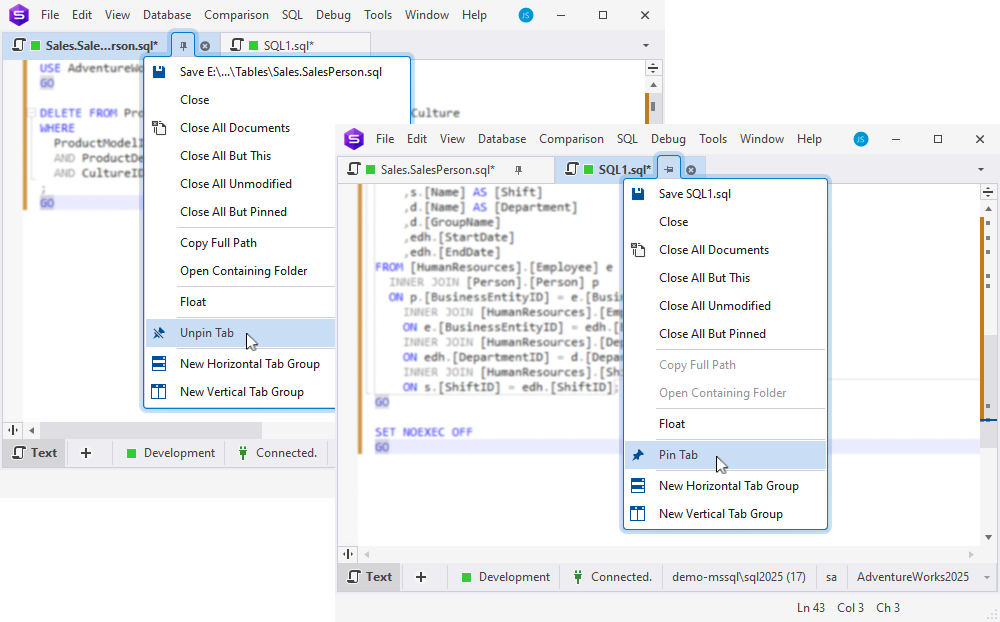Click the horizontal scrollbar thumb in back window

(151, 430)
